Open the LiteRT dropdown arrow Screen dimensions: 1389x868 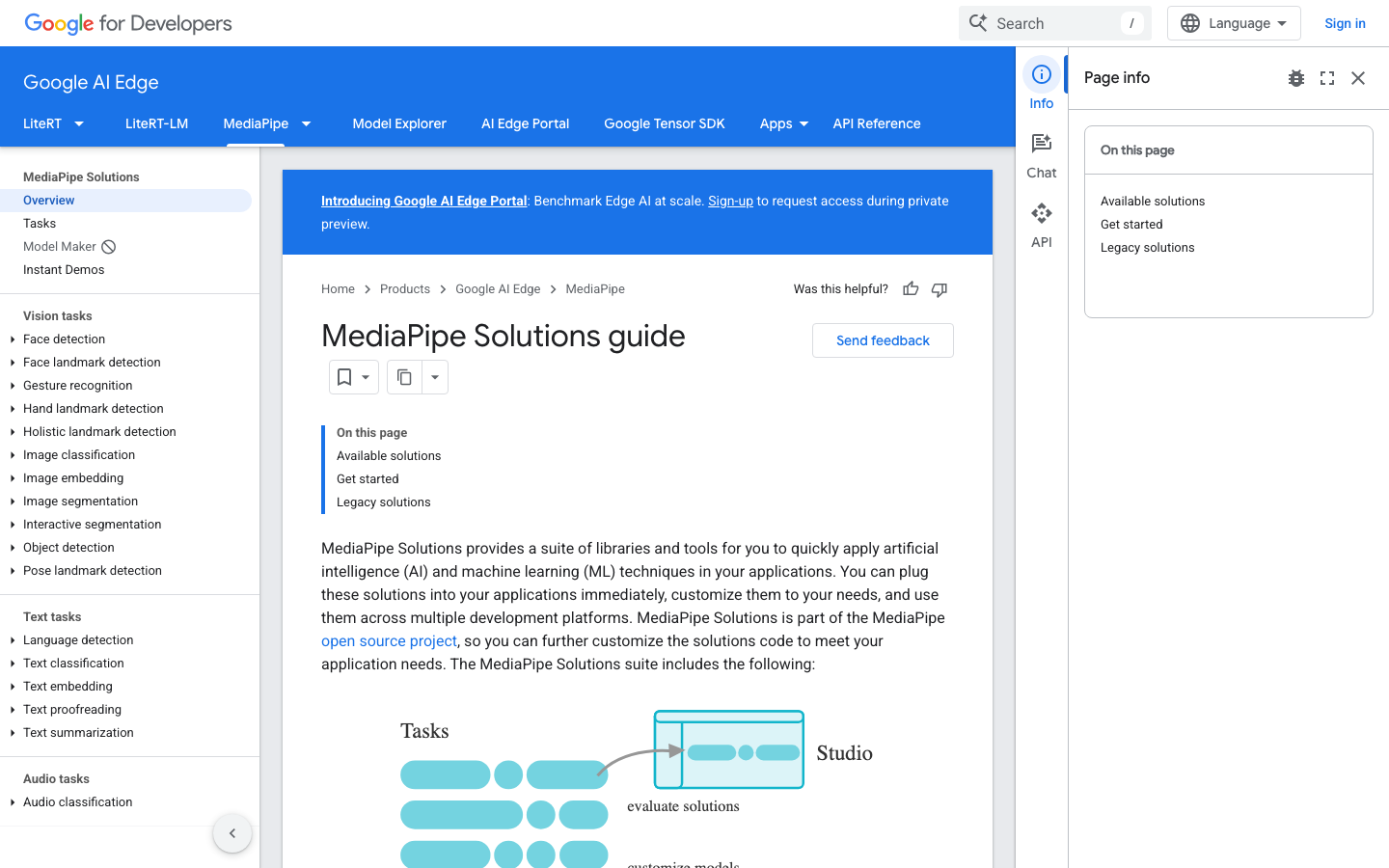click(x=79, y=123)
